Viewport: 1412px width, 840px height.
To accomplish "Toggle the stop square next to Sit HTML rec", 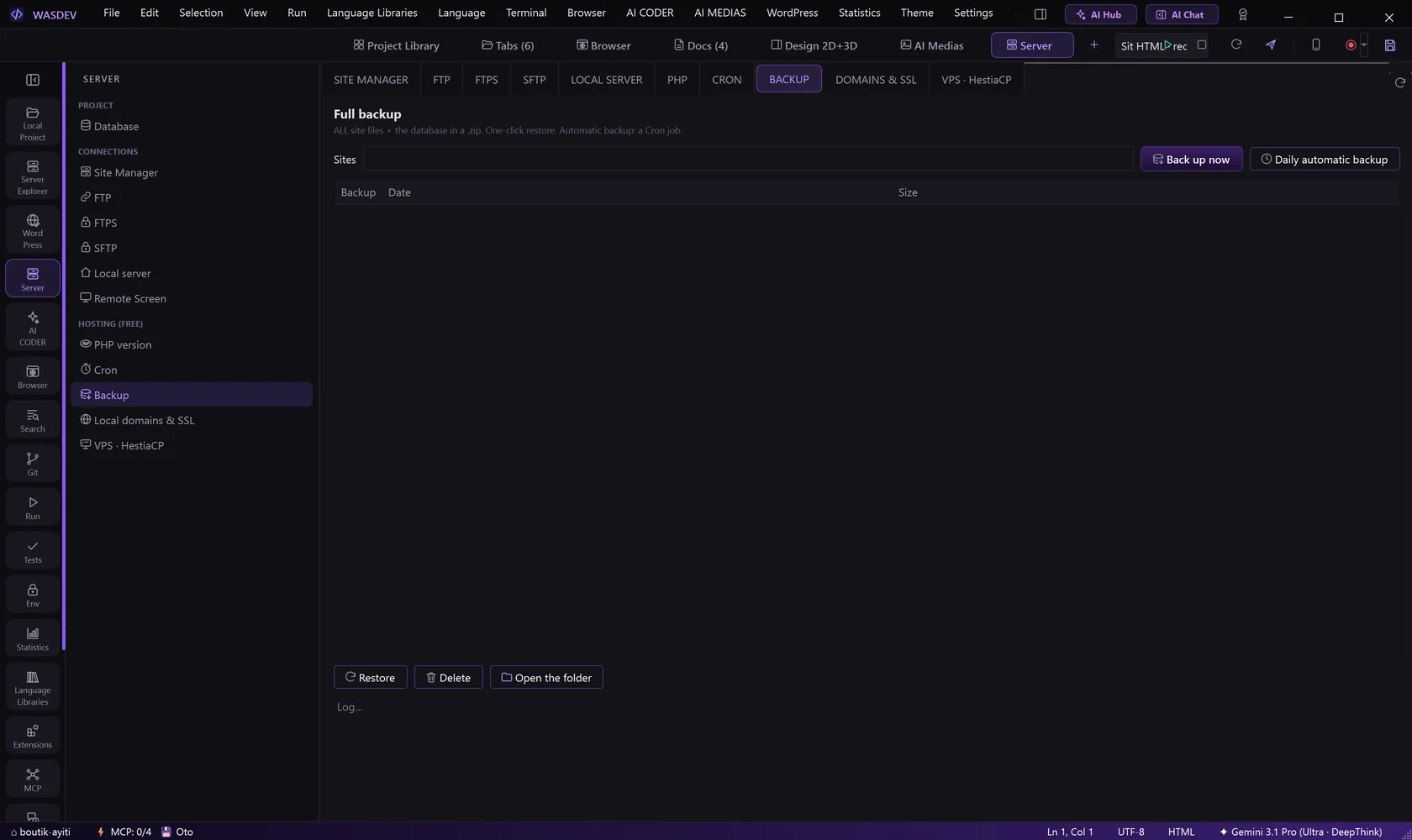I will click(1202, 45).
